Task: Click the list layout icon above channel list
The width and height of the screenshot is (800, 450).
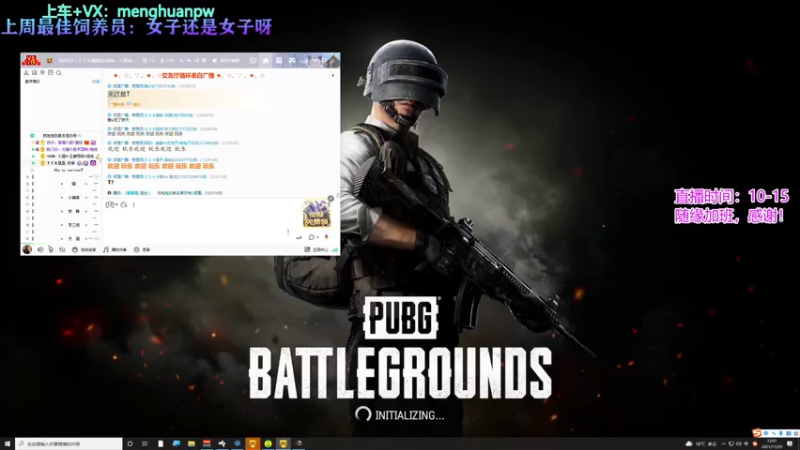Action: tap(51, 73)
